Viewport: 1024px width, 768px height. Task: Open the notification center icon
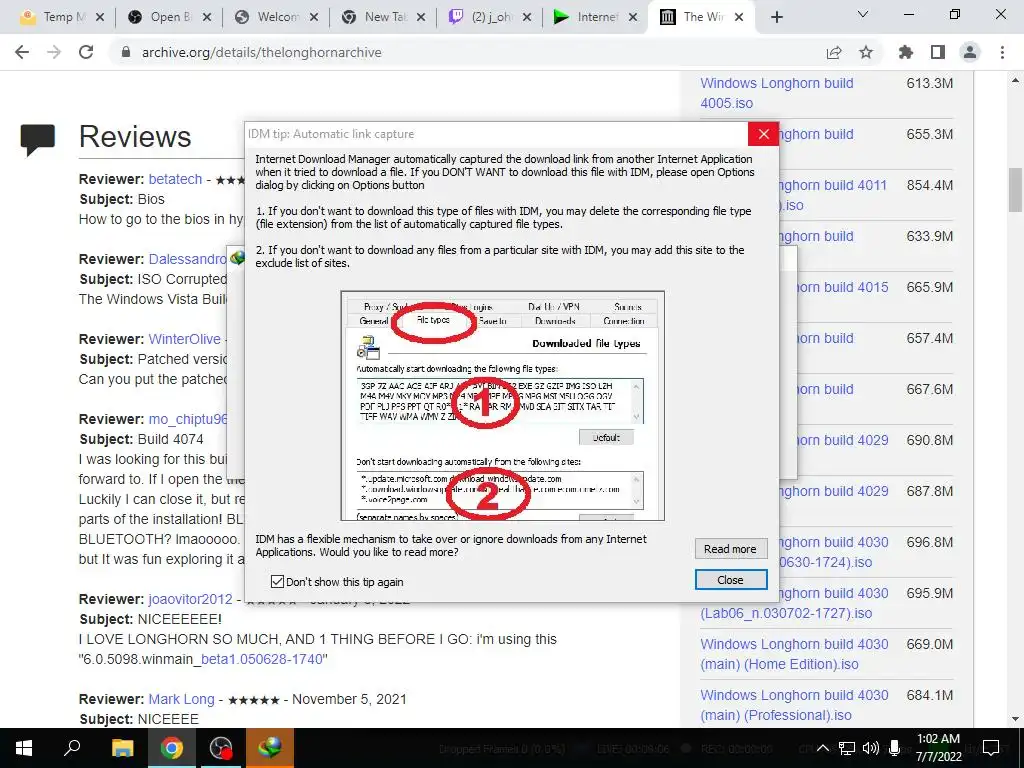991,748
